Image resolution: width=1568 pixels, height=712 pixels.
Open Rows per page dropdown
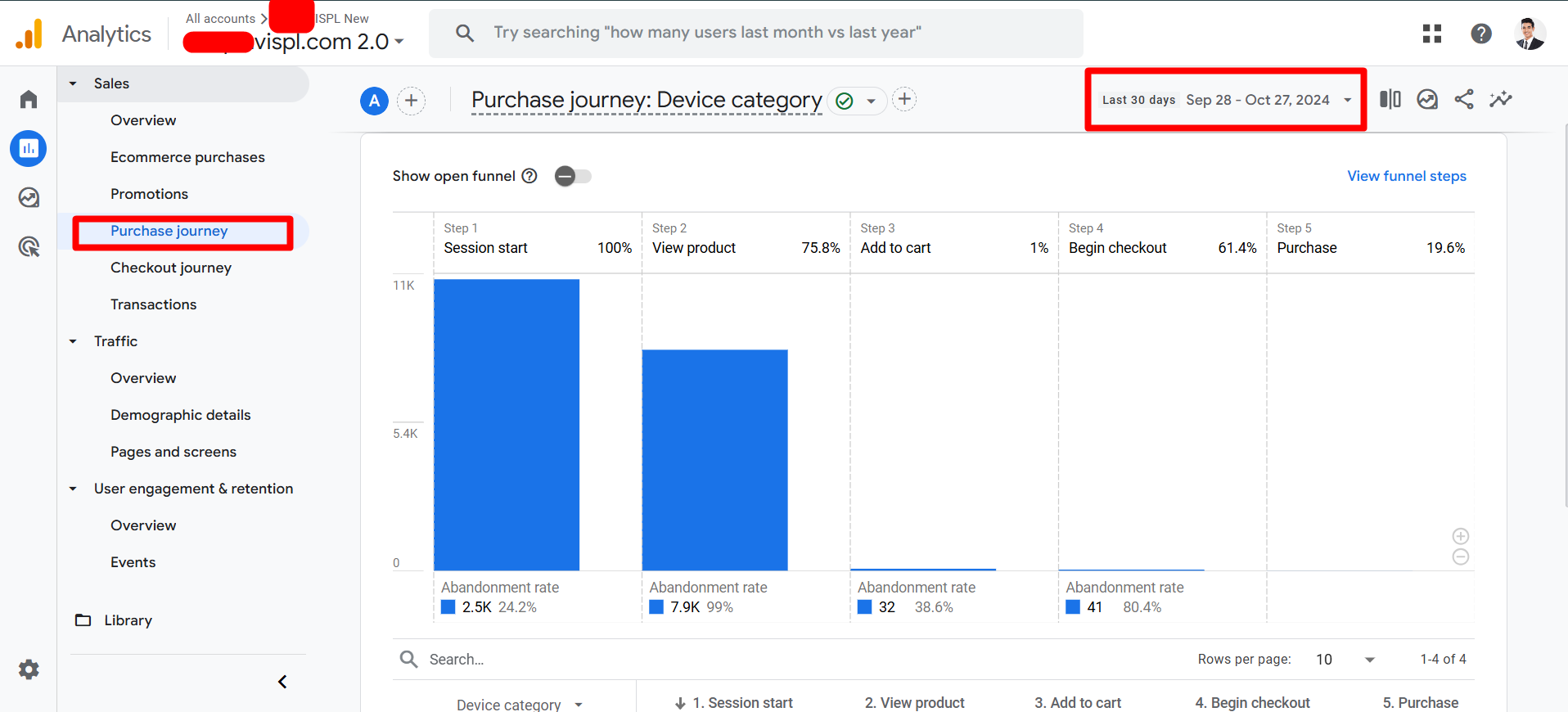(x=1345, y=660)
